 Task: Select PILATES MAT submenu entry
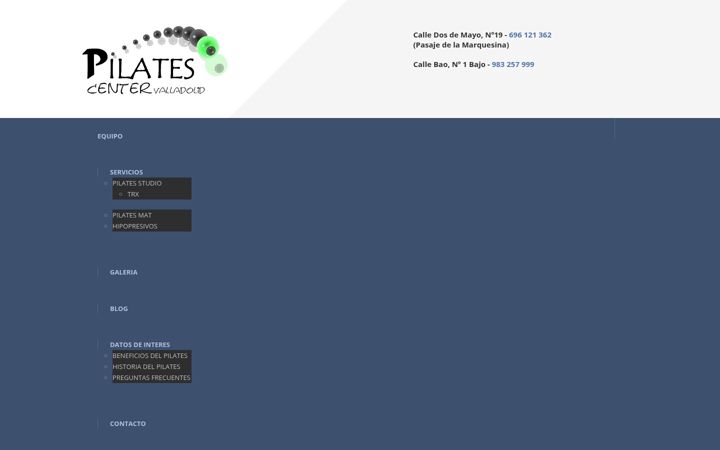(x=132, y=215)
